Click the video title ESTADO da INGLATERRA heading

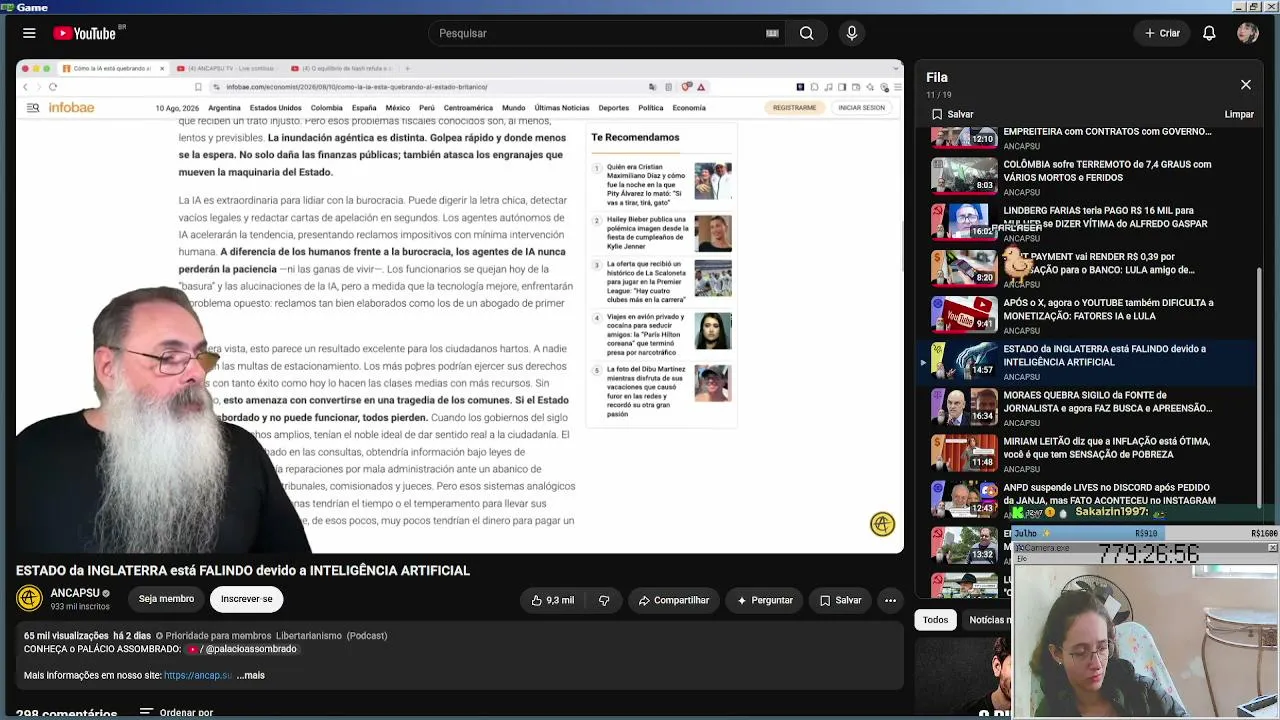click(243, 570)
